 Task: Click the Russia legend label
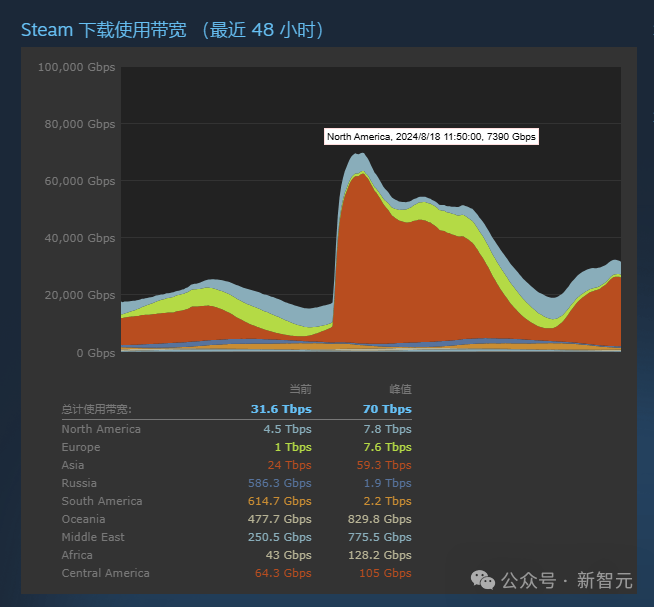79,483
